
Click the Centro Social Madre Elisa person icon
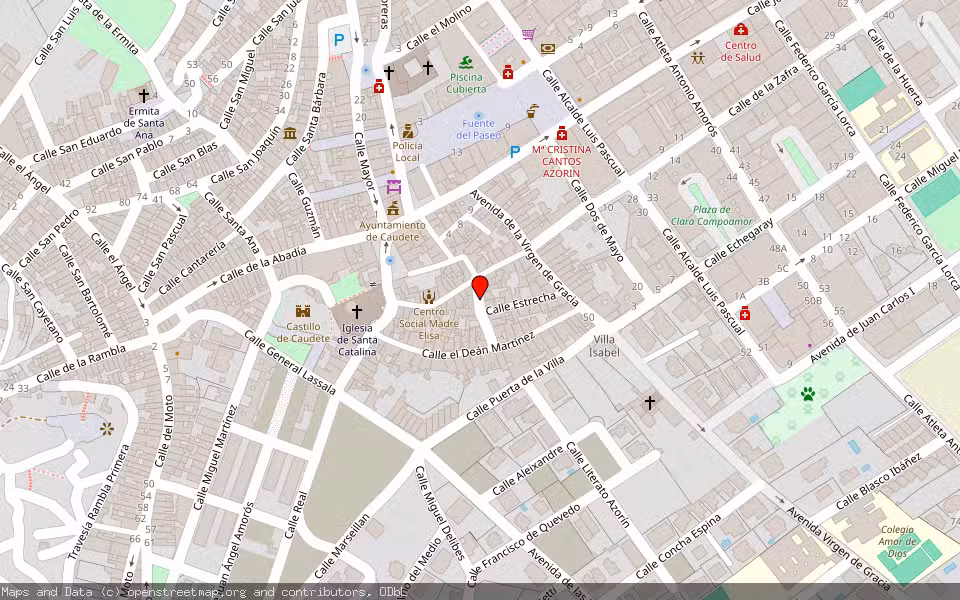pos(428,297)
